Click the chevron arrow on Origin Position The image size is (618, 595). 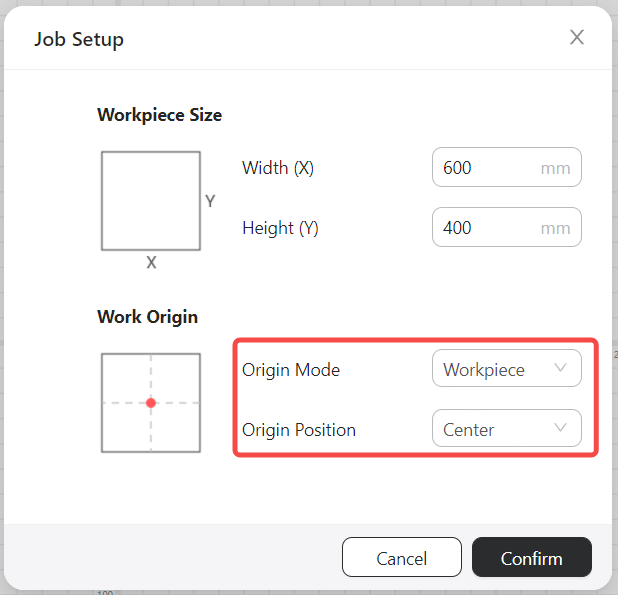[560, 428]
